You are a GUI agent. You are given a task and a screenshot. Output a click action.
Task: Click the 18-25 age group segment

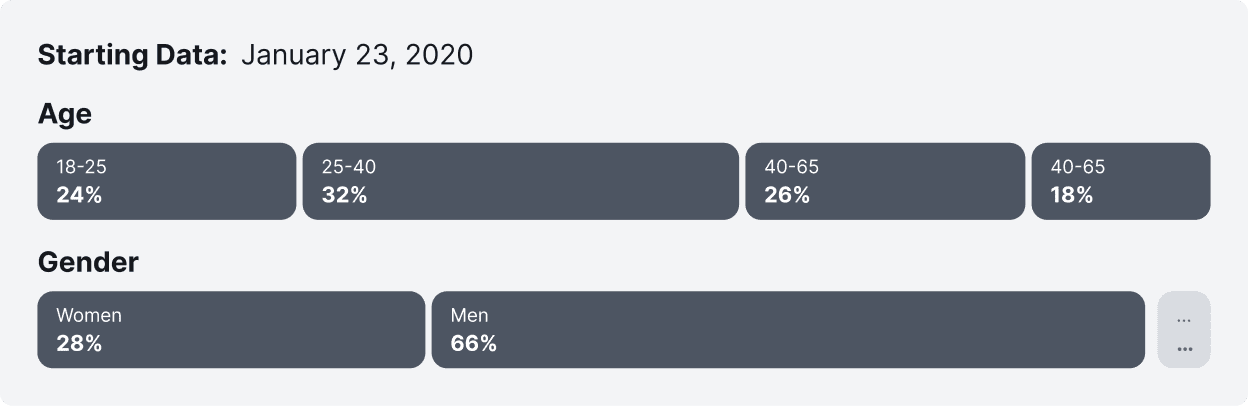166,181
